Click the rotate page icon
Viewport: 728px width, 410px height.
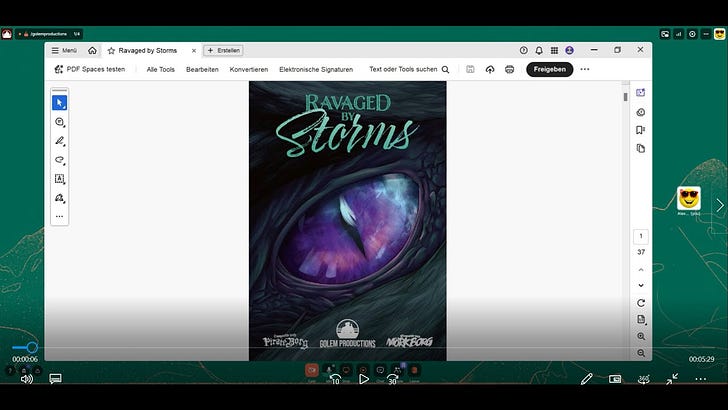[x=640, y=303]
